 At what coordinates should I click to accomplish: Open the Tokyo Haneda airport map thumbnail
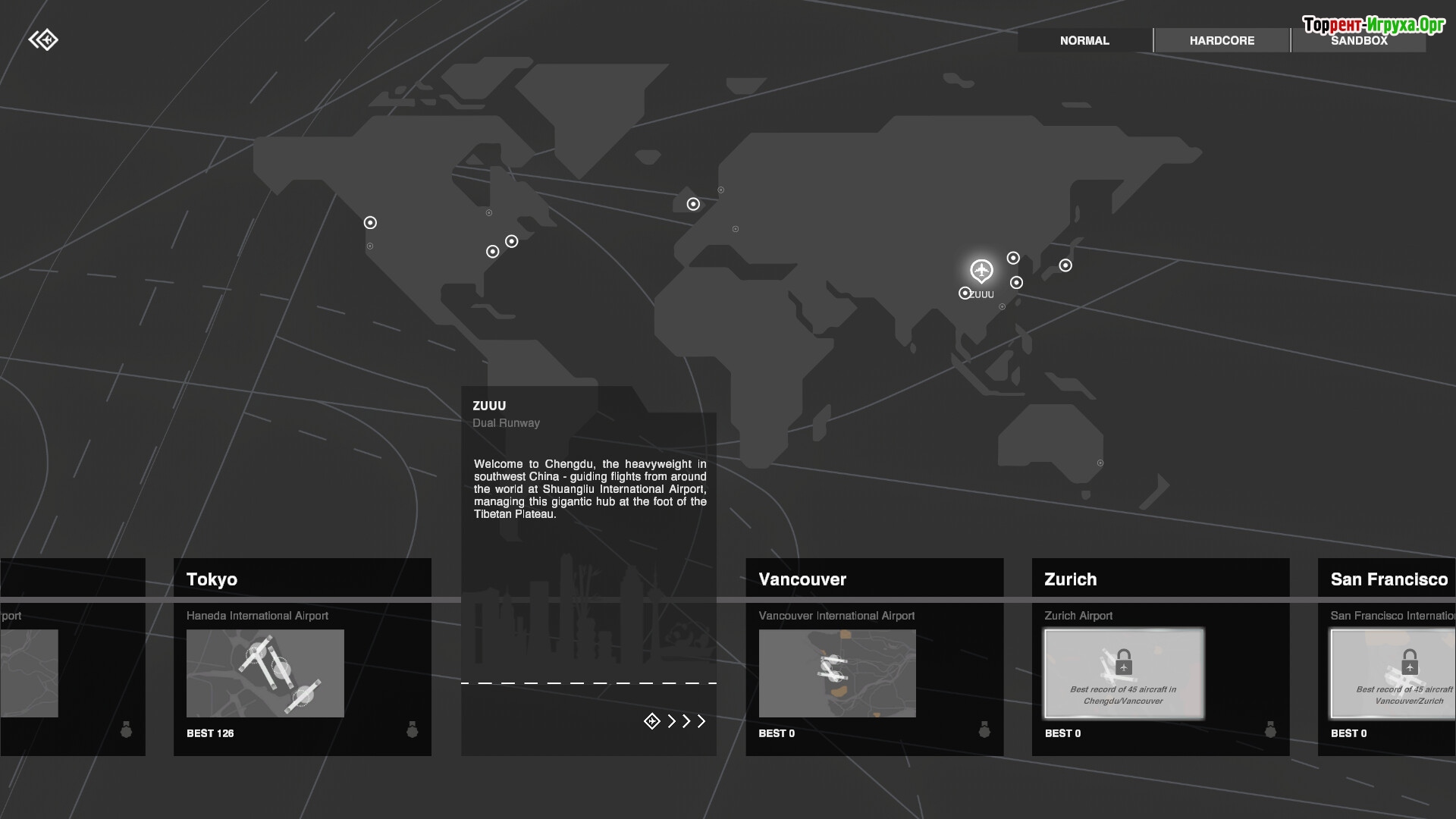265,673
